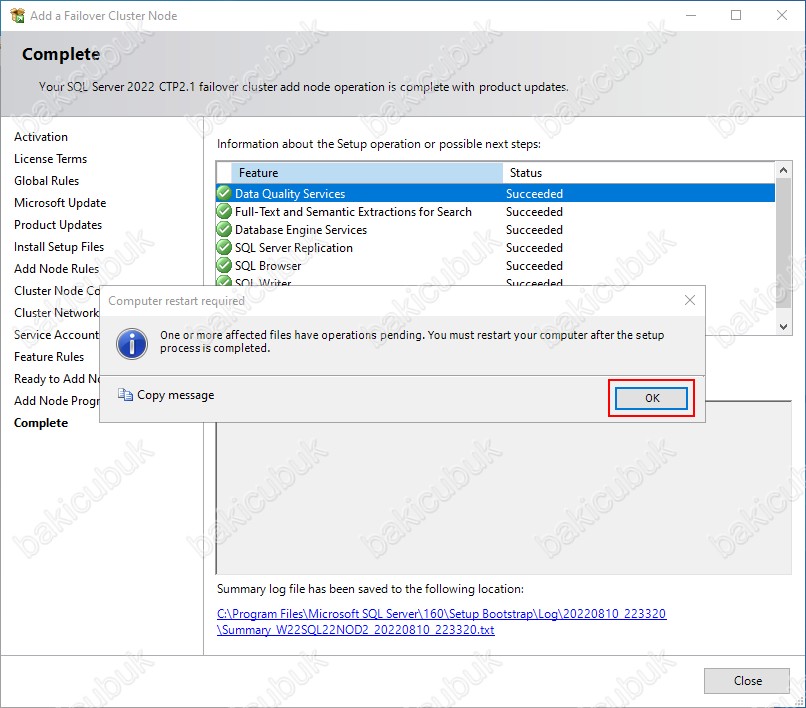The image size is (806, 708).
Task: Select the SQL Server Replication row
Action: [496, 247]
